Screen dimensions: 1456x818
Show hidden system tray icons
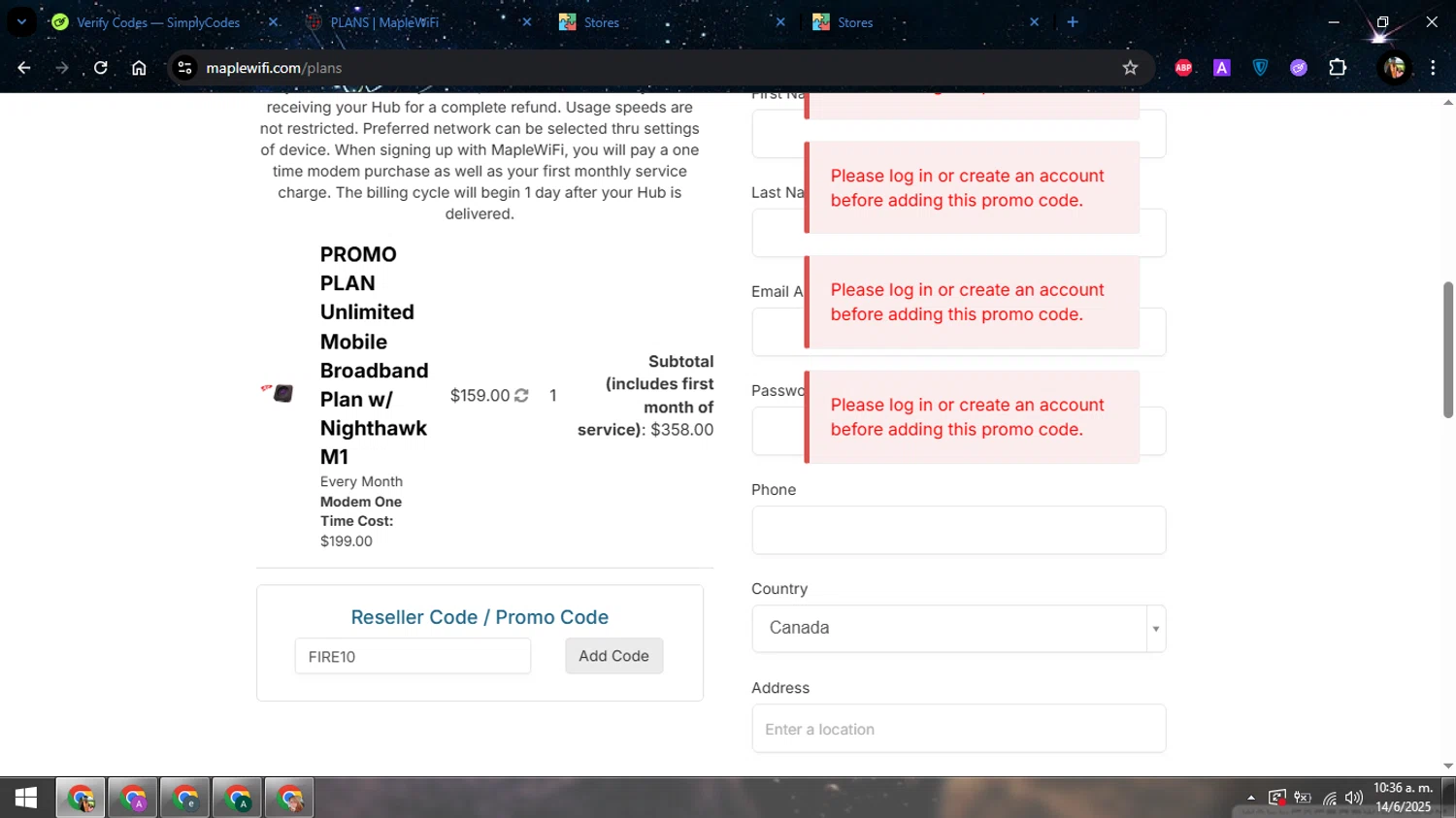click(1251, 798)
